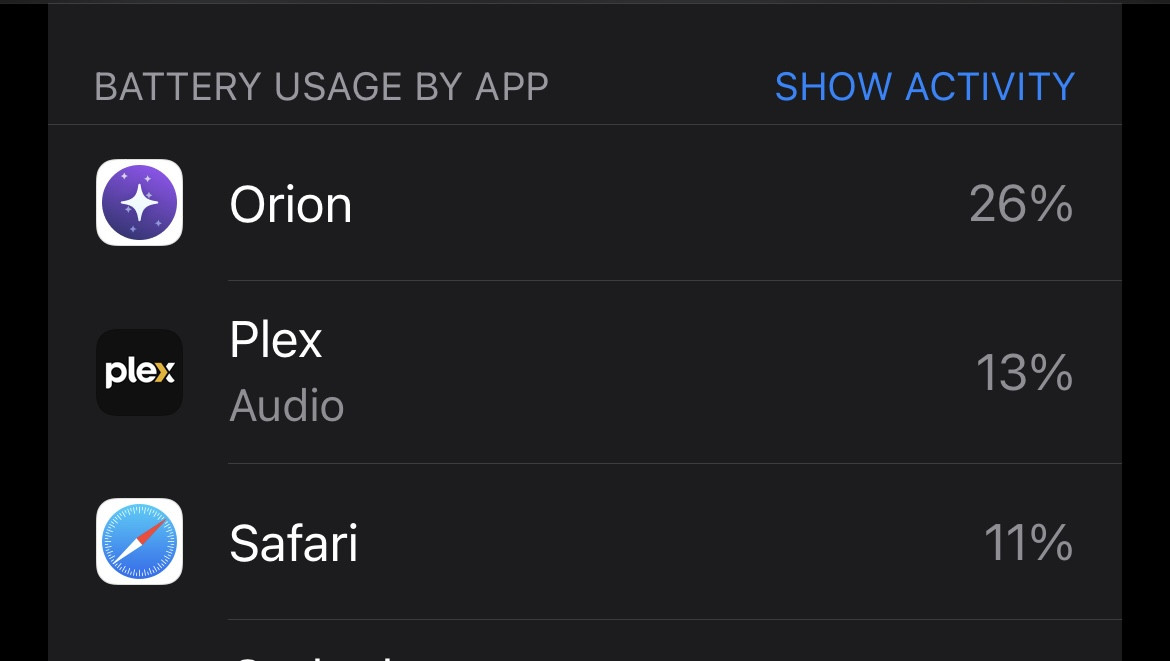
Task: Show activity for battery usage
Action: pos(924,87)
